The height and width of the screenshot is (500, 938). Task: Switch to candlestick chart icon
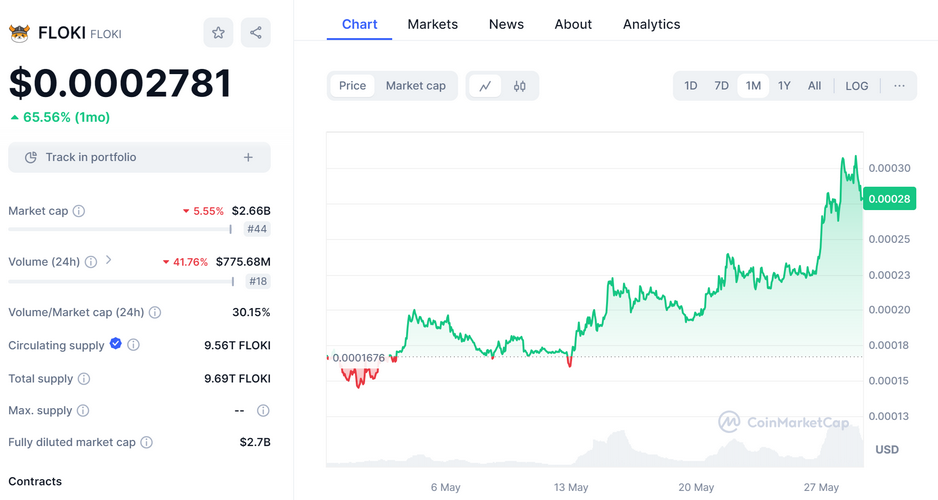[519, 86]
